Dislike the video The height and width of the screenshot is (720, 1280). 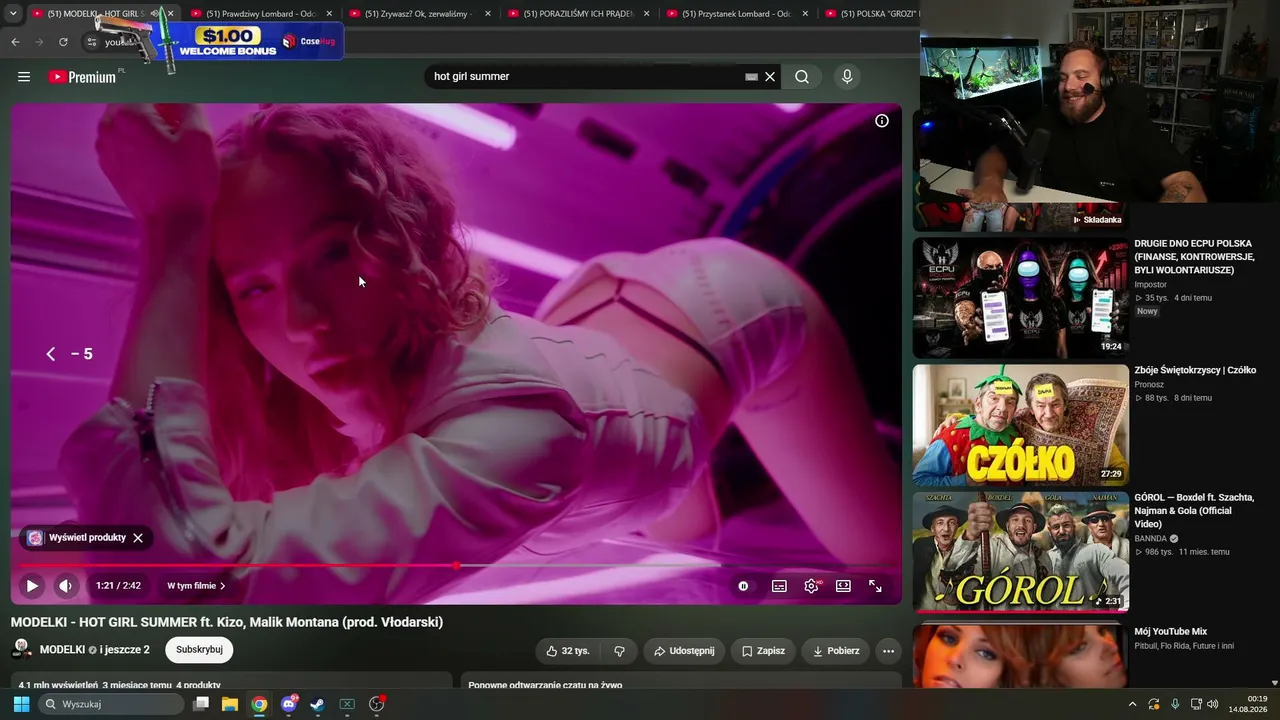[x=619, y=651]
